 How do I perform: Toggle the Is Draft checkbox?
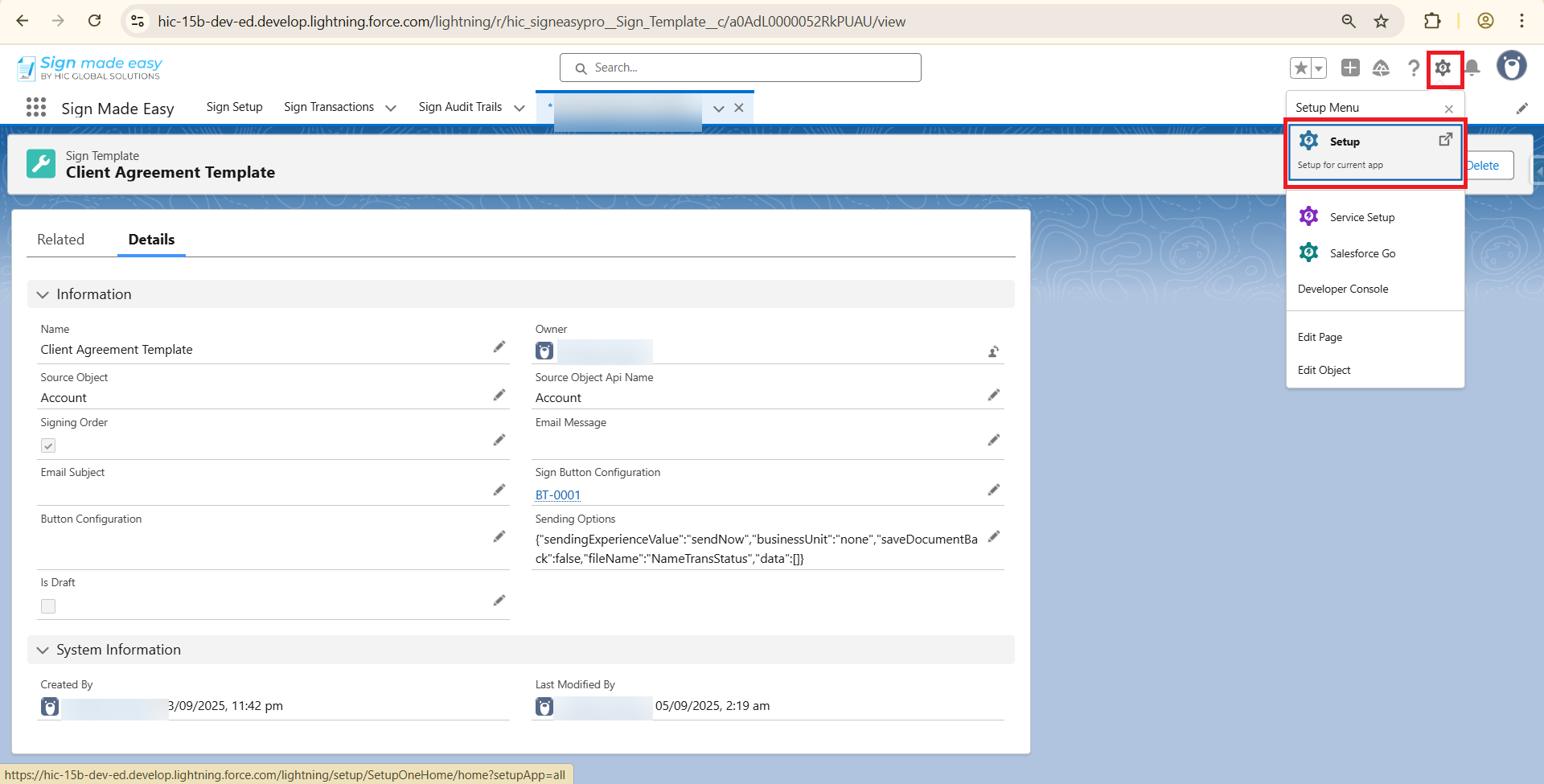(x=48, y=606)
